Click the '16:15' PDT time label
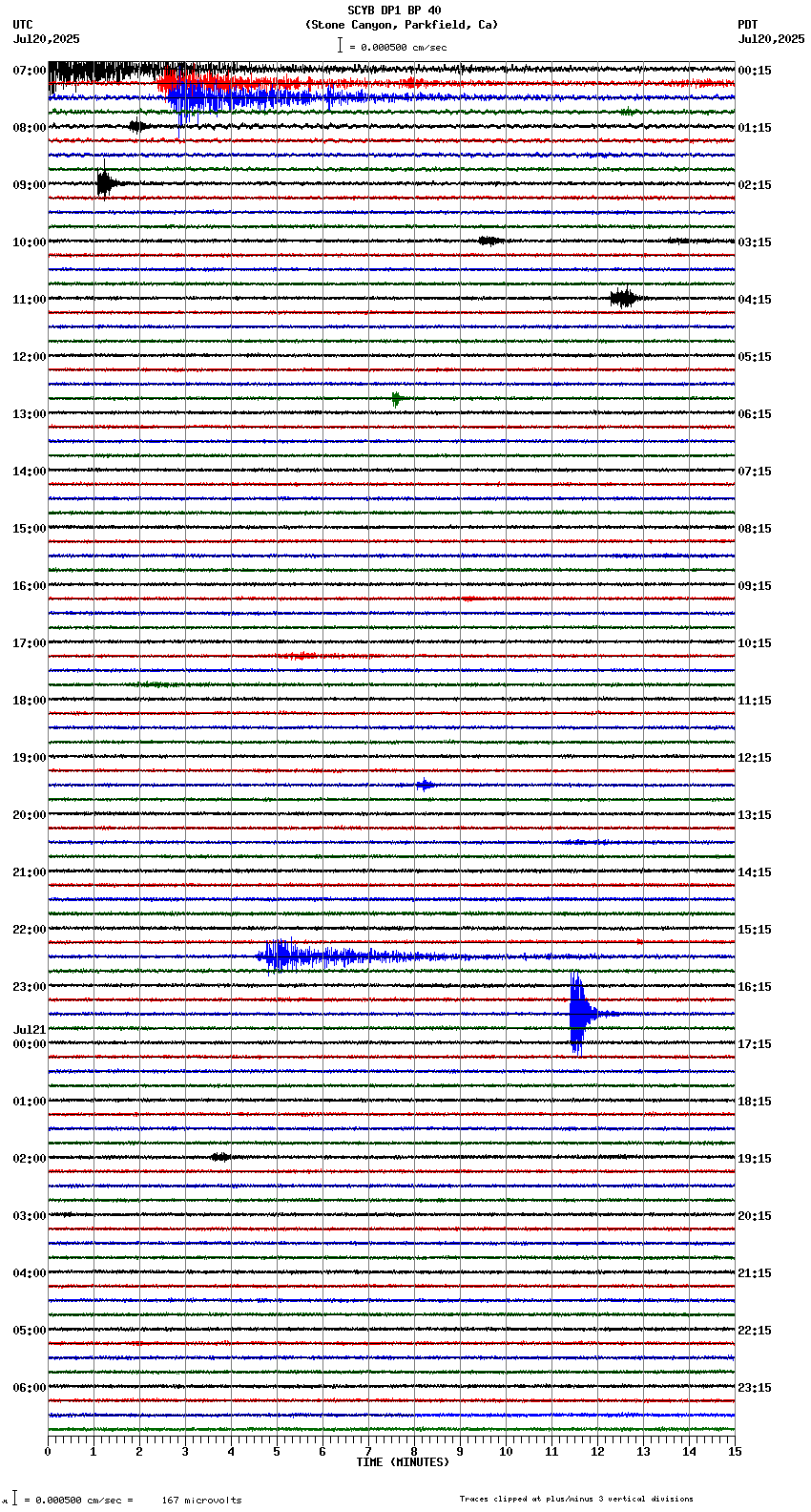Viewport: 811px width, 1512px height. [755, 987]
